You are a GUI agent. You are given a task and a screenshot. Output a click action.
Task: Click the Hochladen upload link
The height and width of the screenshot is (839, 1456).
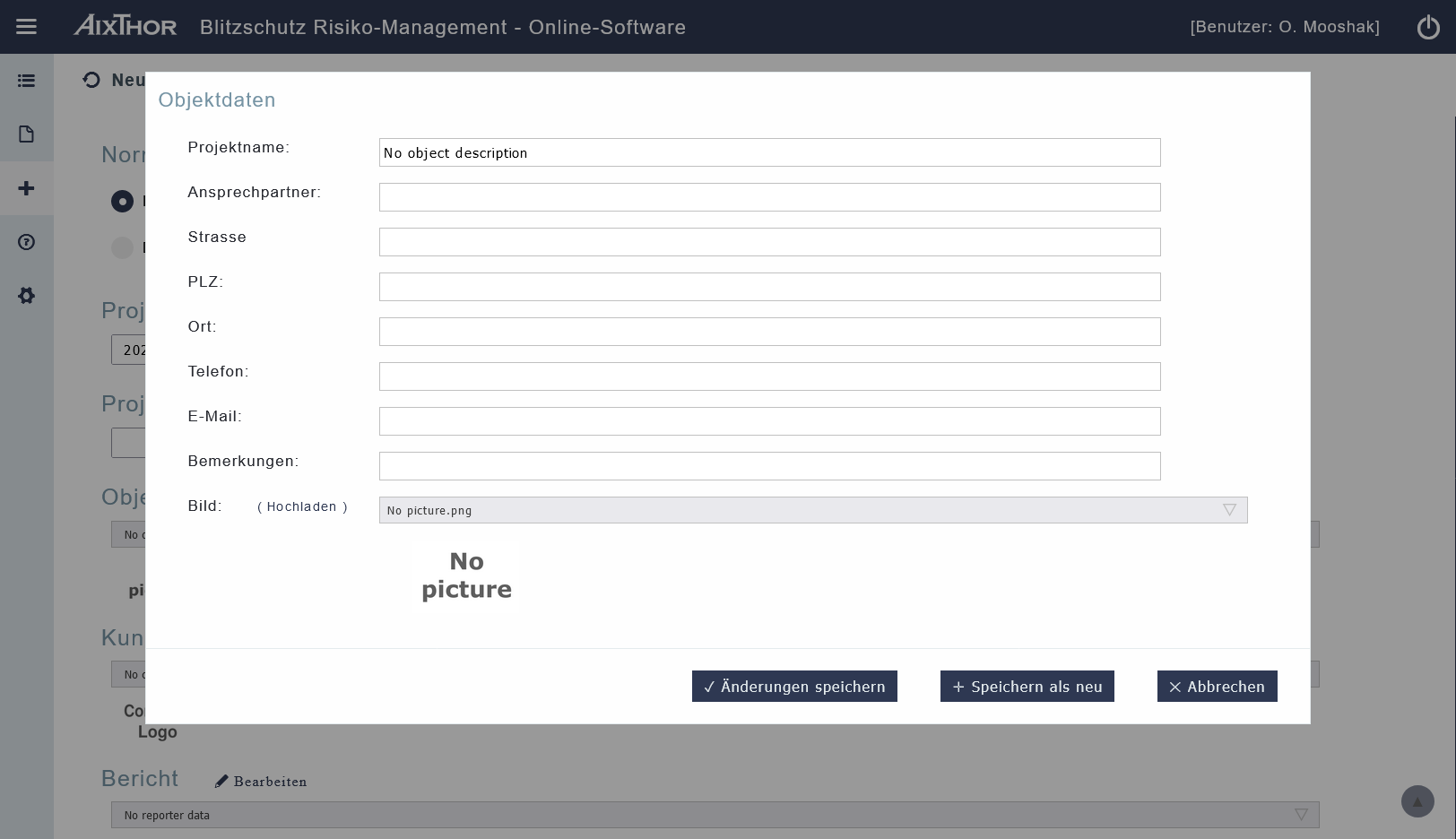(302, 507)
